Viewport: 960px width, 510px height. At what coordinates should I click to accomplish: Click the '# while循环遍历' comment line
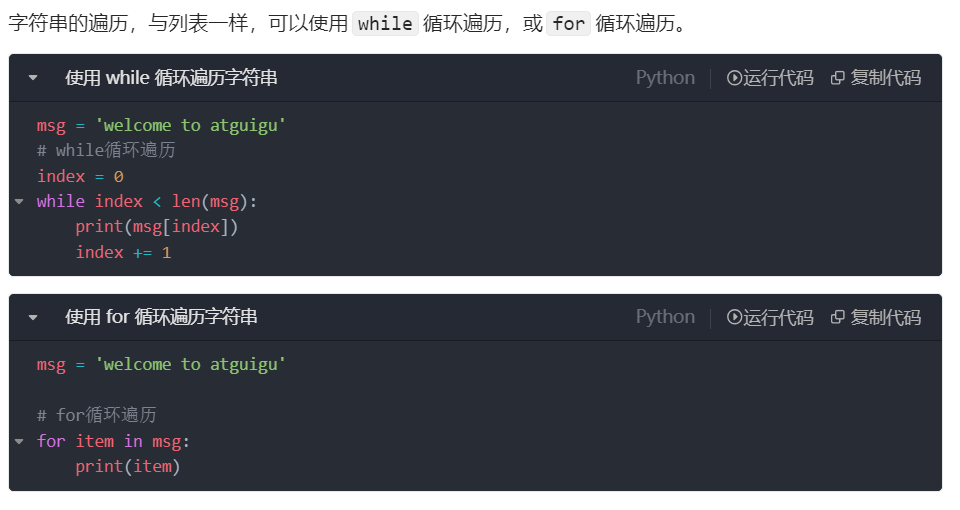point(106,151)
